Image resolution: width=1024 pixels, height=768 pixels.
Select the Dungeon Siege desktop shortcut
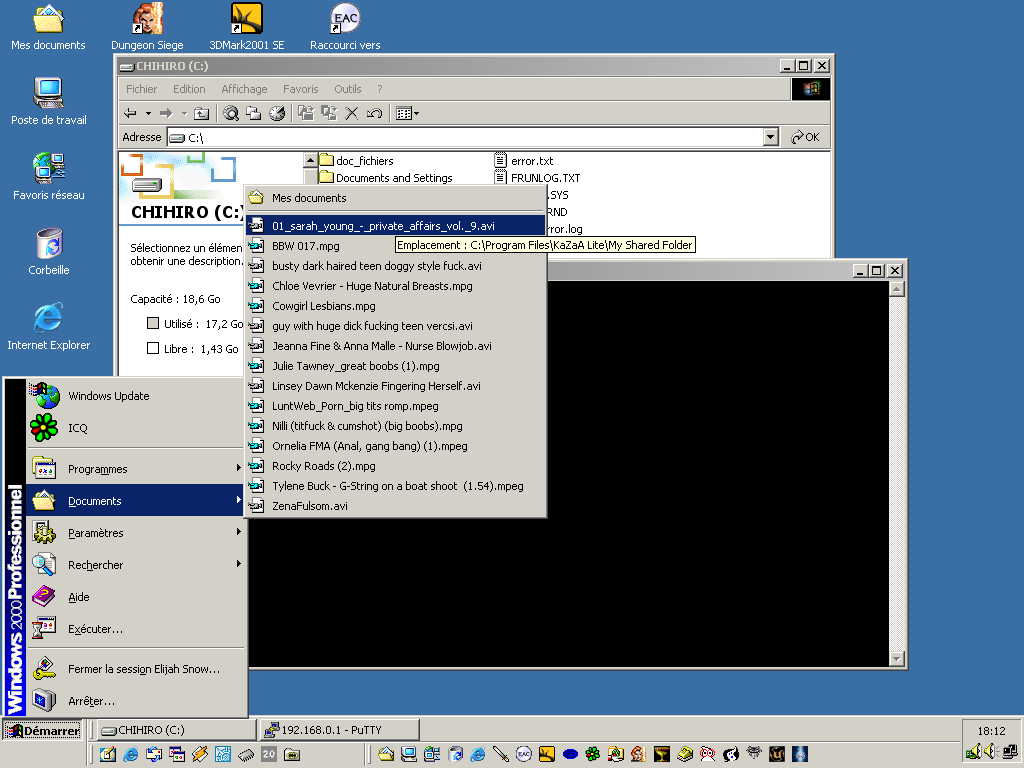147,27
